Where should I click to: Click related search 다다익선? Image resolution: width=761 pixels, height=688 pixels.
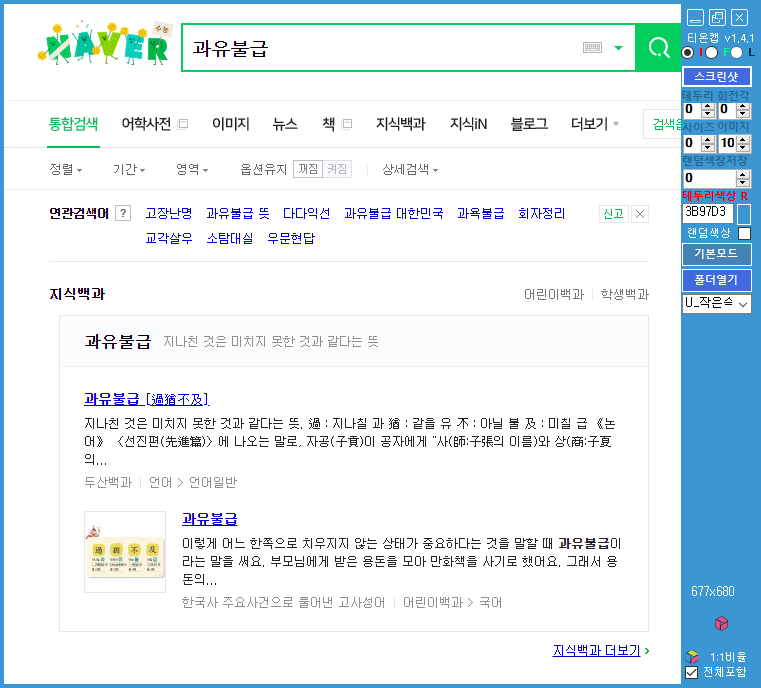point(307,213)
